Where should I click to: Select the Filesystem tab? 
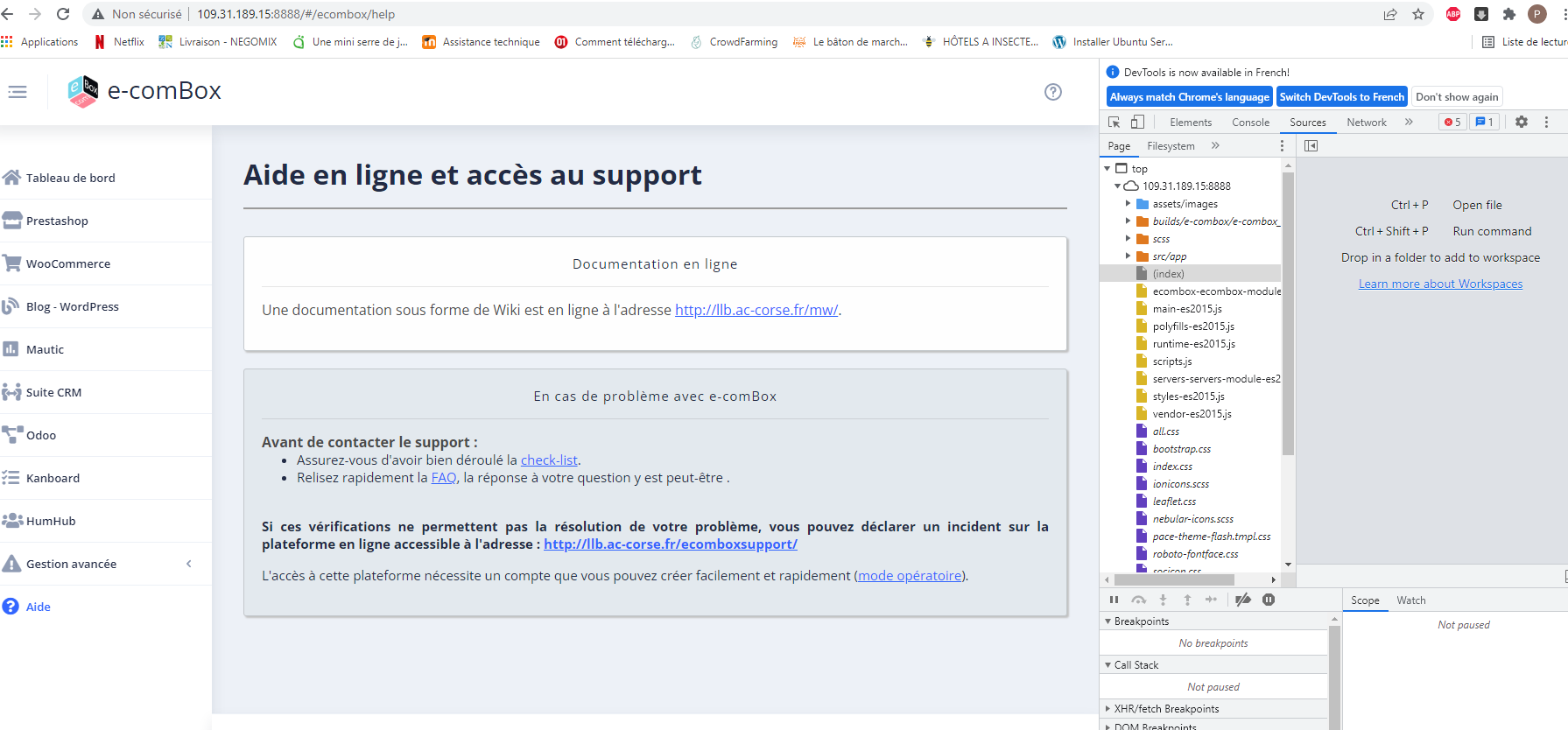(x=1171, y=146)
